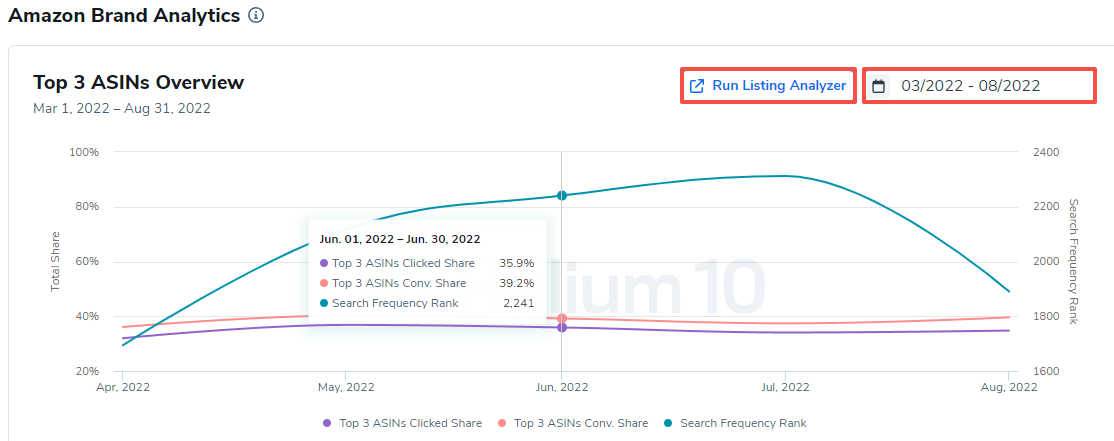Click the external-link icon before Run Listing Analyzer
Screen dimensions: 1114x441
[698, 86]
